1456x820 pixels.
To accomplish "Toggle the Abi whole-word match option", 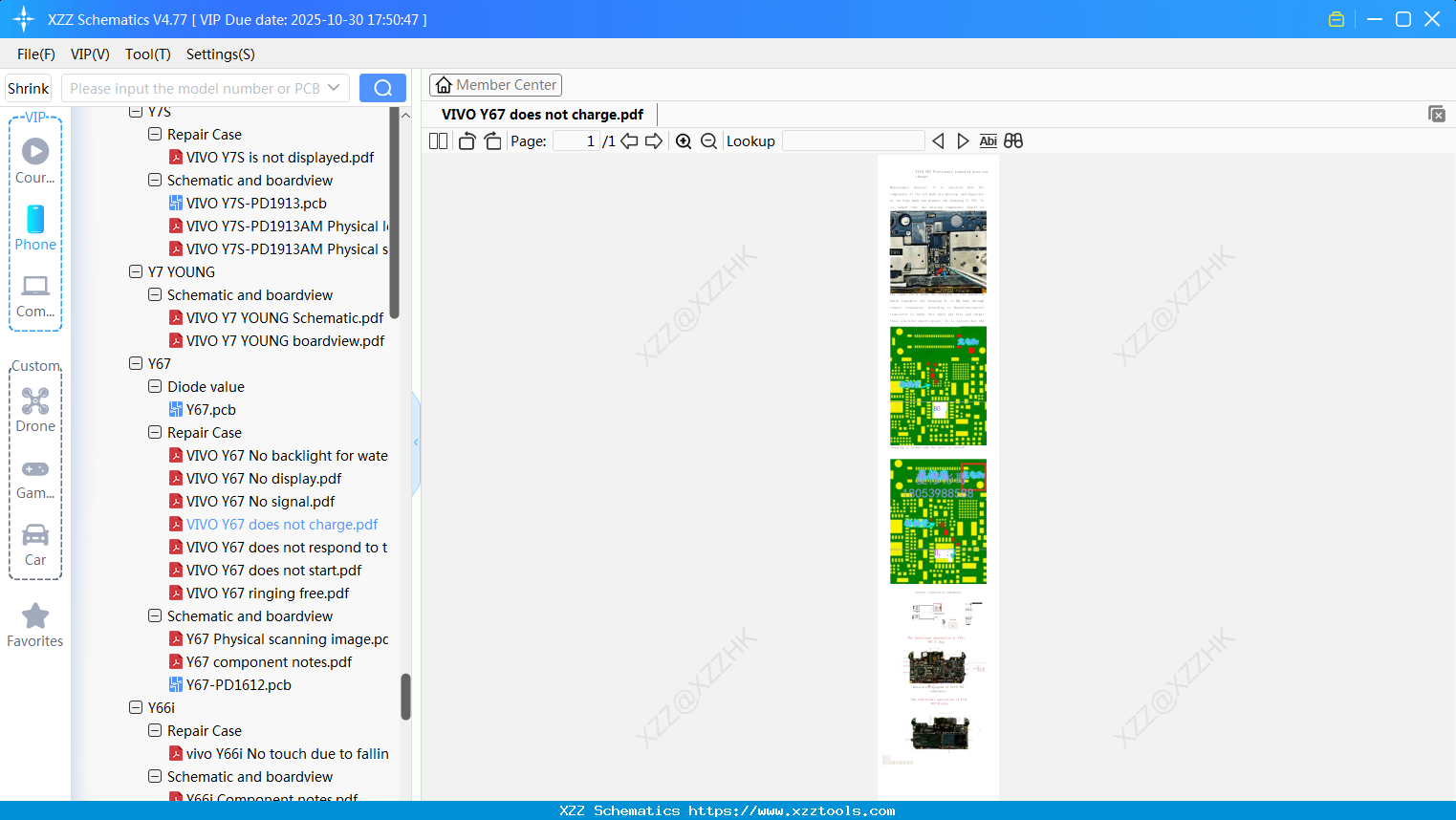I will coord(989,140).
